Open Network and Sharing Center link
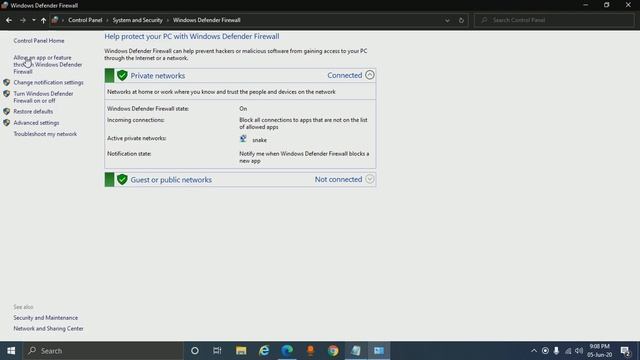Viewport: 640px width, 360px height. 48,329
